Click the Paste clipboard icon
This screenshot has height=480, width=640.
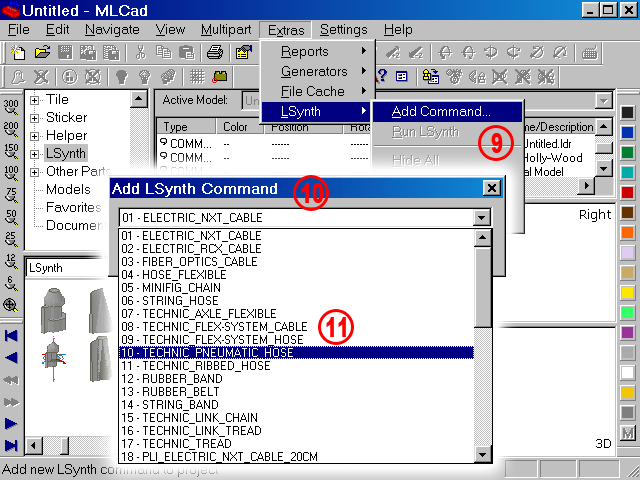point(187,53)
